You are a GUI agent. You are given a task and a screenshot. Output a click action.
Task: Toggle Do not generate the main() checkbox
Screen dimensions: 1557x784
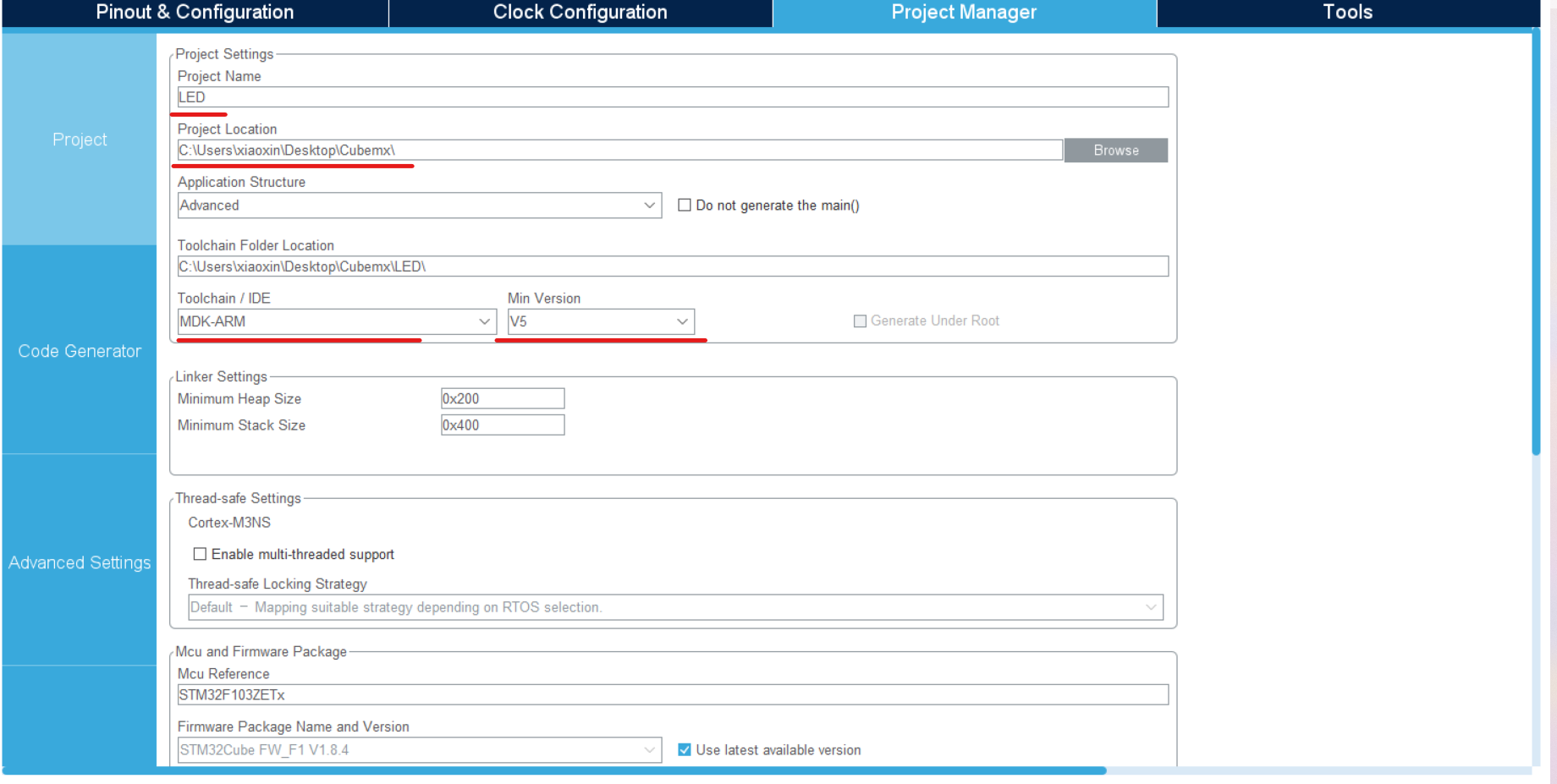[x=685, y=206]
